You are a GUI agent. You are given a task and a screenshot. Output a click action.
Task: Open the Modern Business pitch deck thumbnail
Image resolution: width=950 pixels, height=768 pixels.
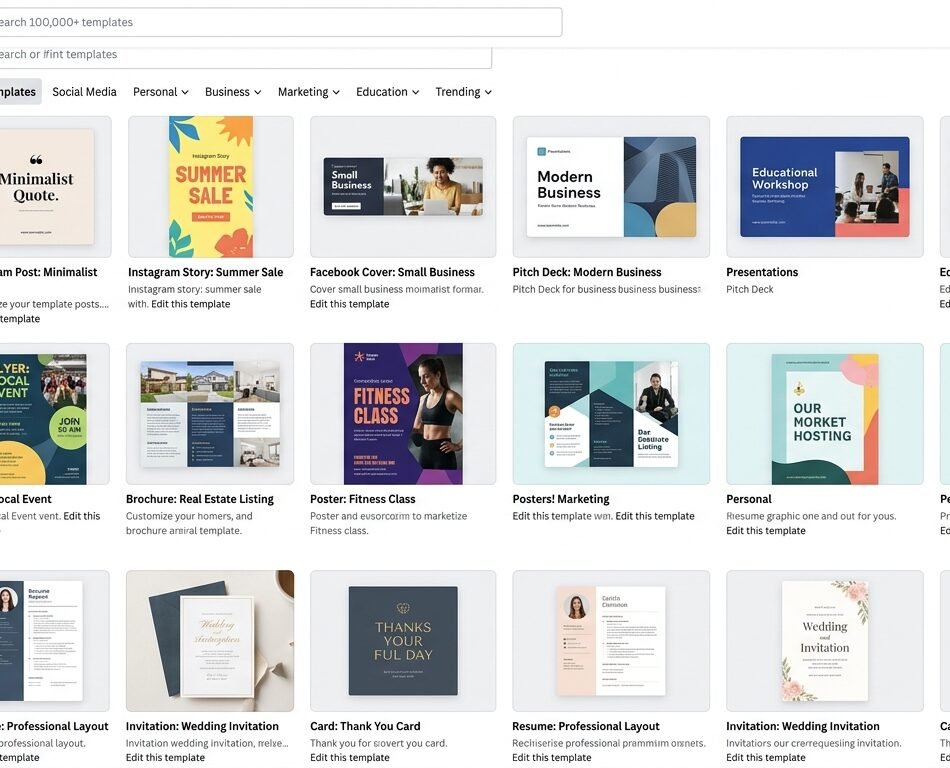tap(611, 187)
